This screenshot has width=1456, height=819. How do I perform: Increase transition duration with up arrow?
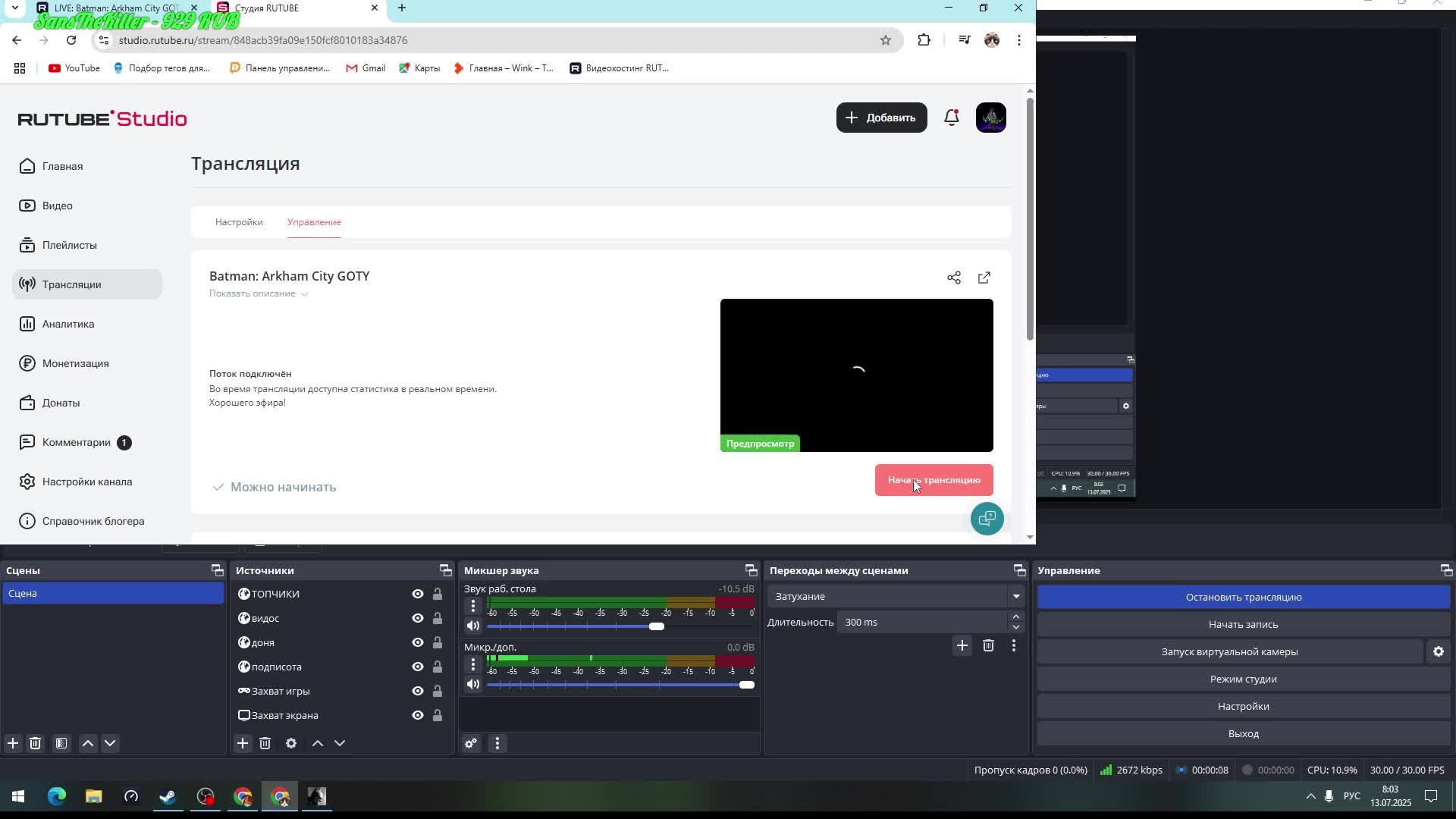(1016, 617)
